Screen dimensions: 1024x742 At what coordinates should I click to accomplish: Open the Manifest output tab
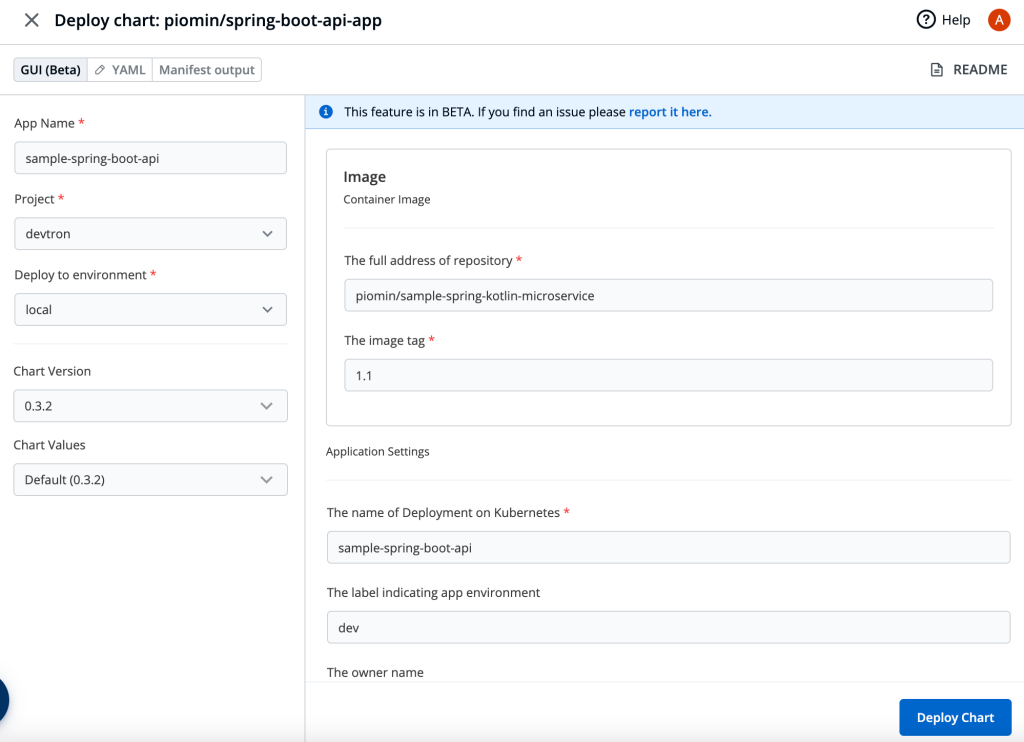[207, 70]
